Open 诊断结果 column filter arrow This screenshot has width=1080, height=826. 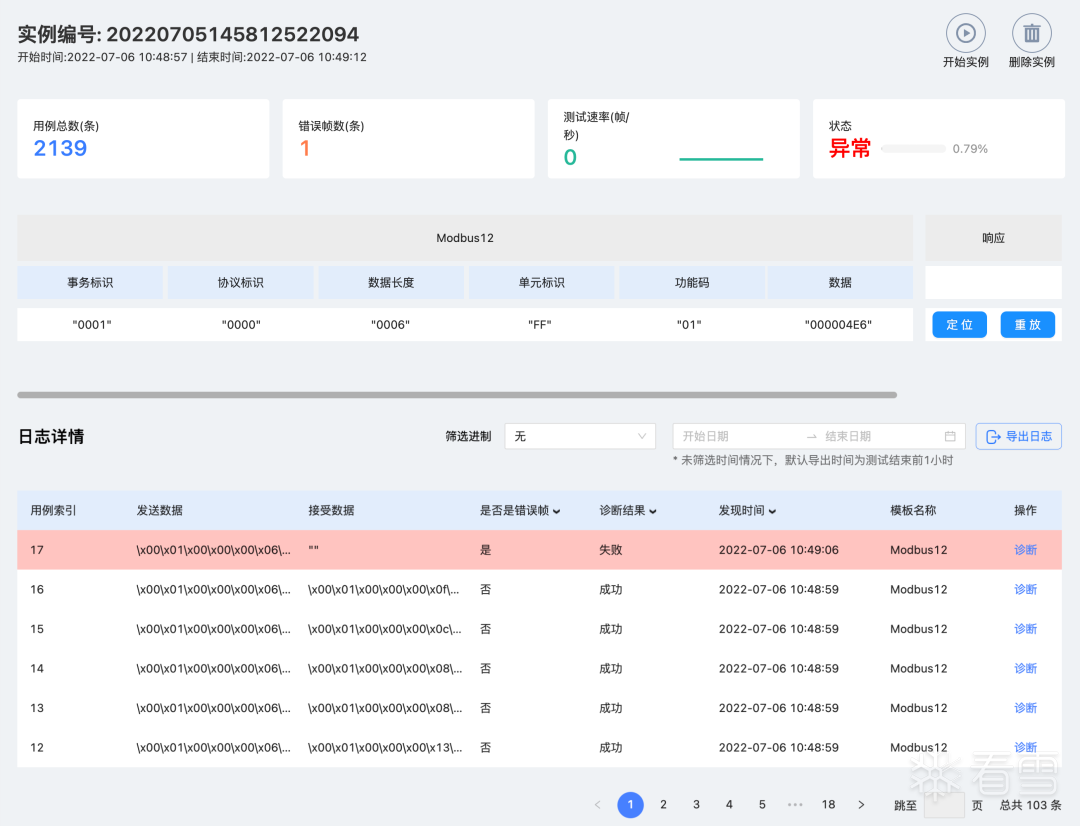653,511
